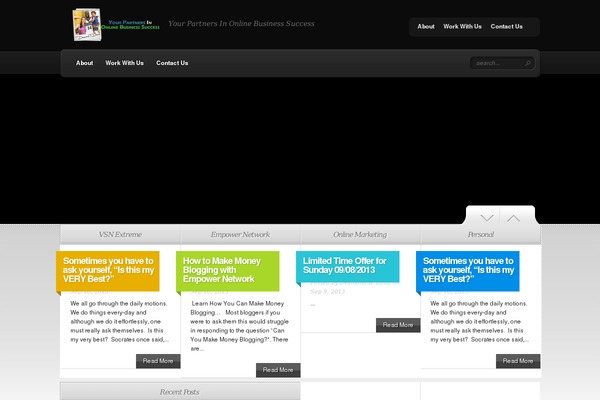This screenshot has height=400, width=600.
Task: Click Read More under Empower Network post
Action: [278, 370]
